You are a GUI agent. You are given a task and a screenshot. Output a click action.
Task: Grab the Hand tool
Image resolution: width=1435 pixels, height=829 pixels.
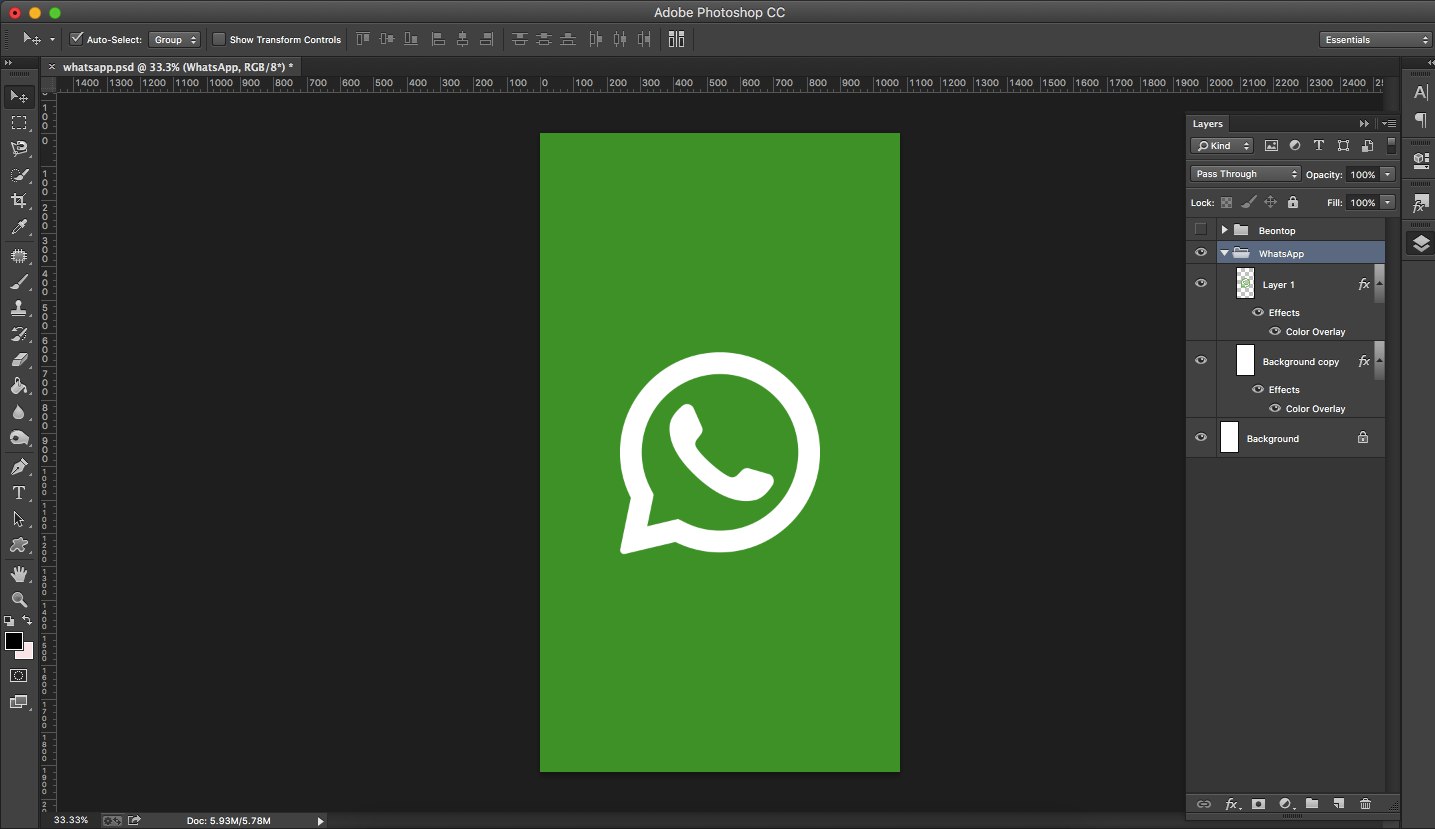18,574
